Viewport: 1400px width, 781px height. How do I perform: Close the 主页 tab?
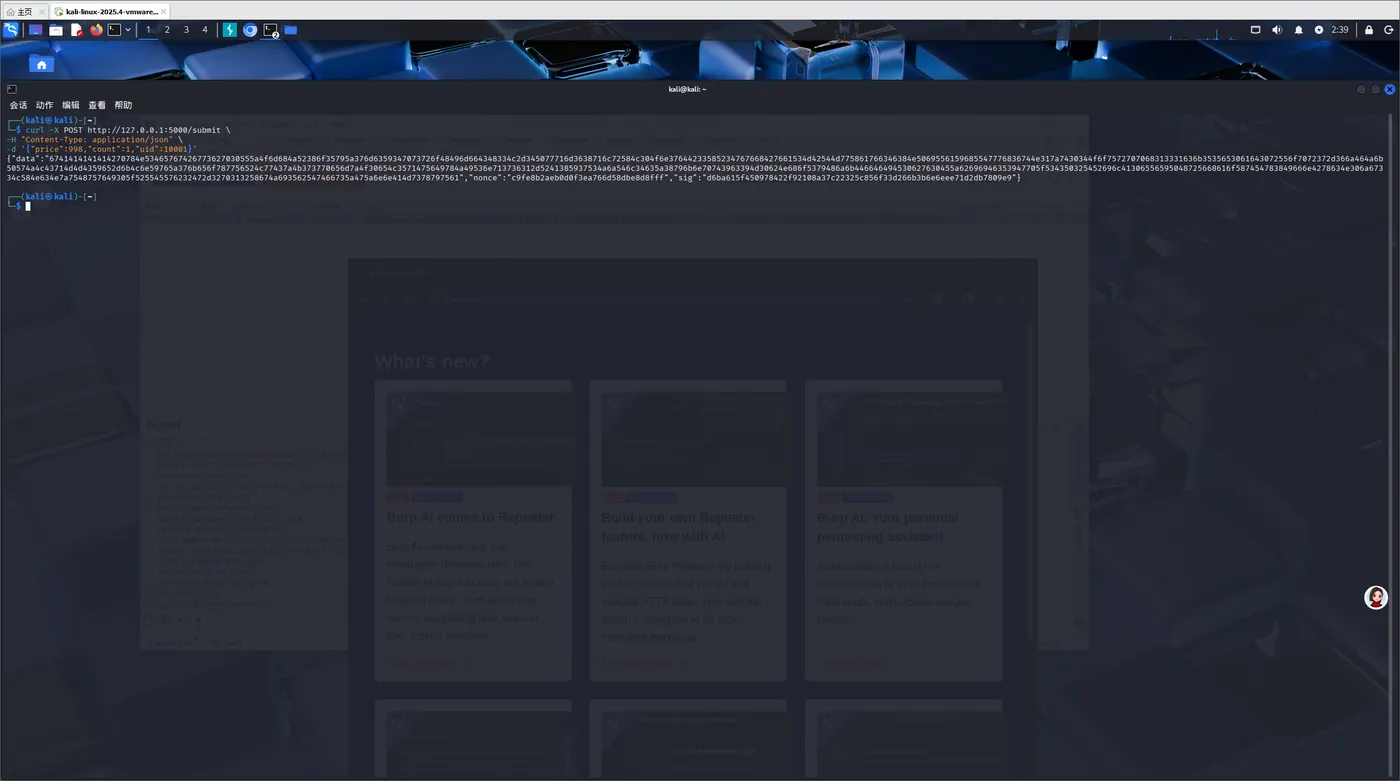point(40,11)
